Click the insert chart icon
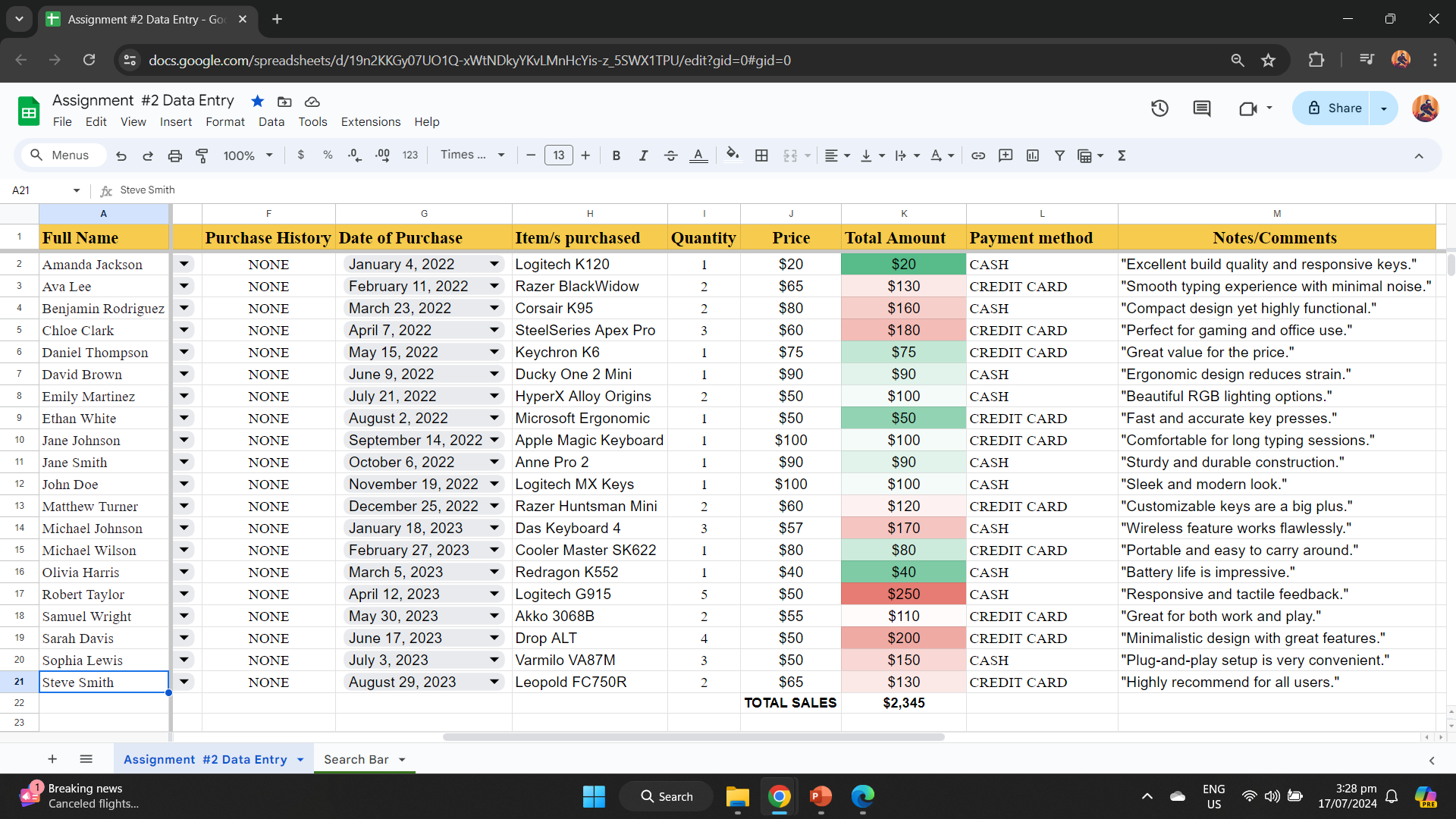Viewport: 1456px width, 819px height. (x=1032, y=155)
